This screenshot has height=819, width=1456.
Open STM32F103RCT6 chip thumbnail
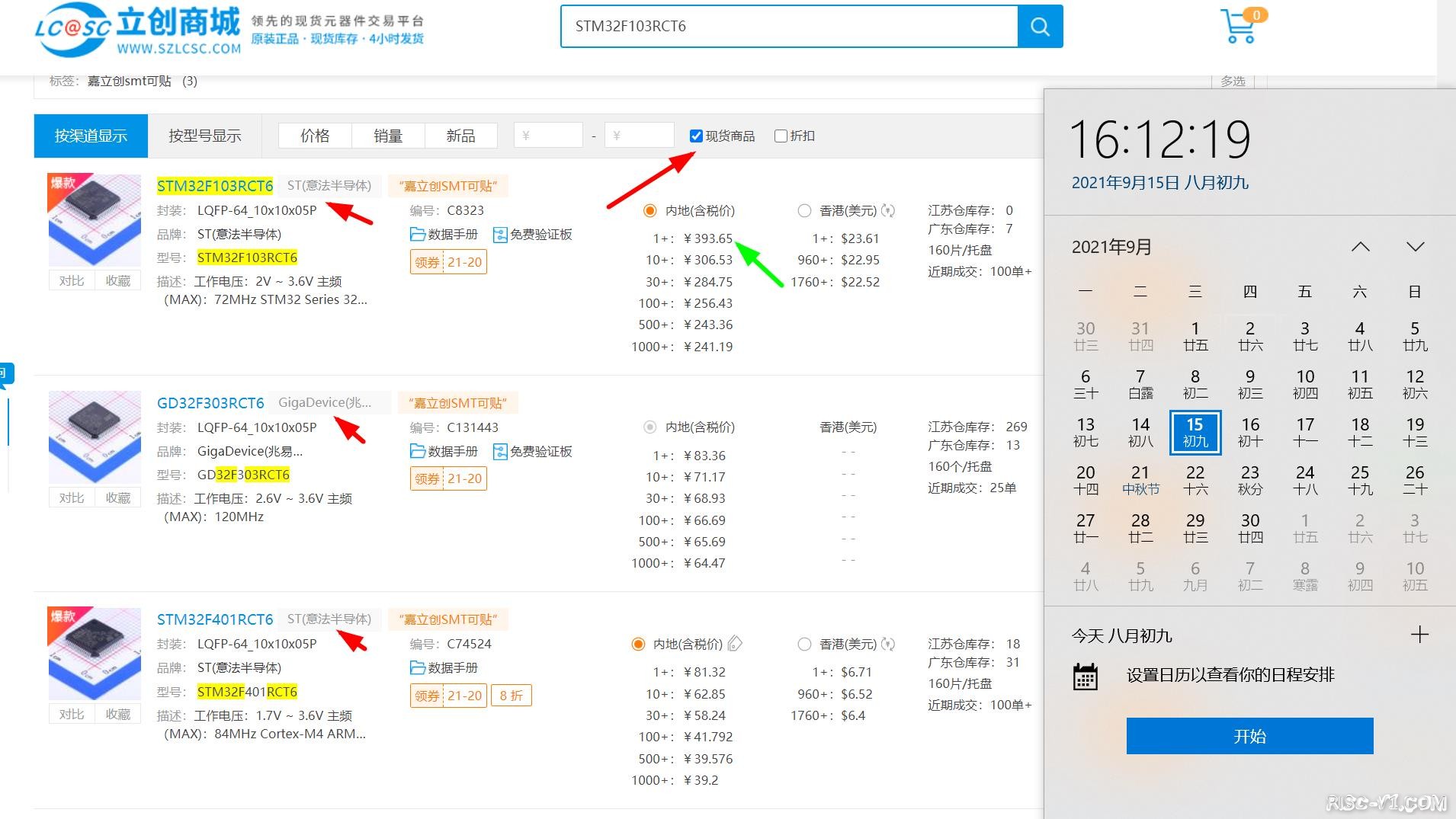tap(95, 221)
